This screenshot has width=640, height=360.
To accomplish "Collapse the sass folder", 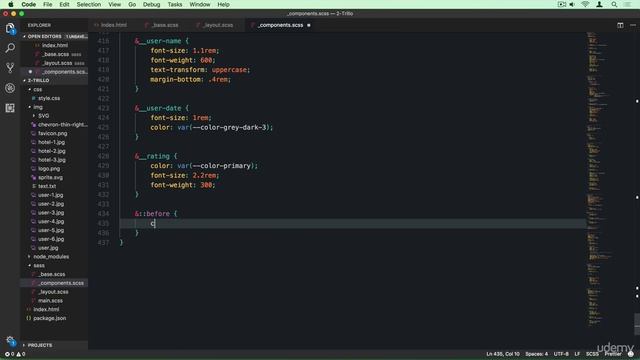I will click(39, 265).
